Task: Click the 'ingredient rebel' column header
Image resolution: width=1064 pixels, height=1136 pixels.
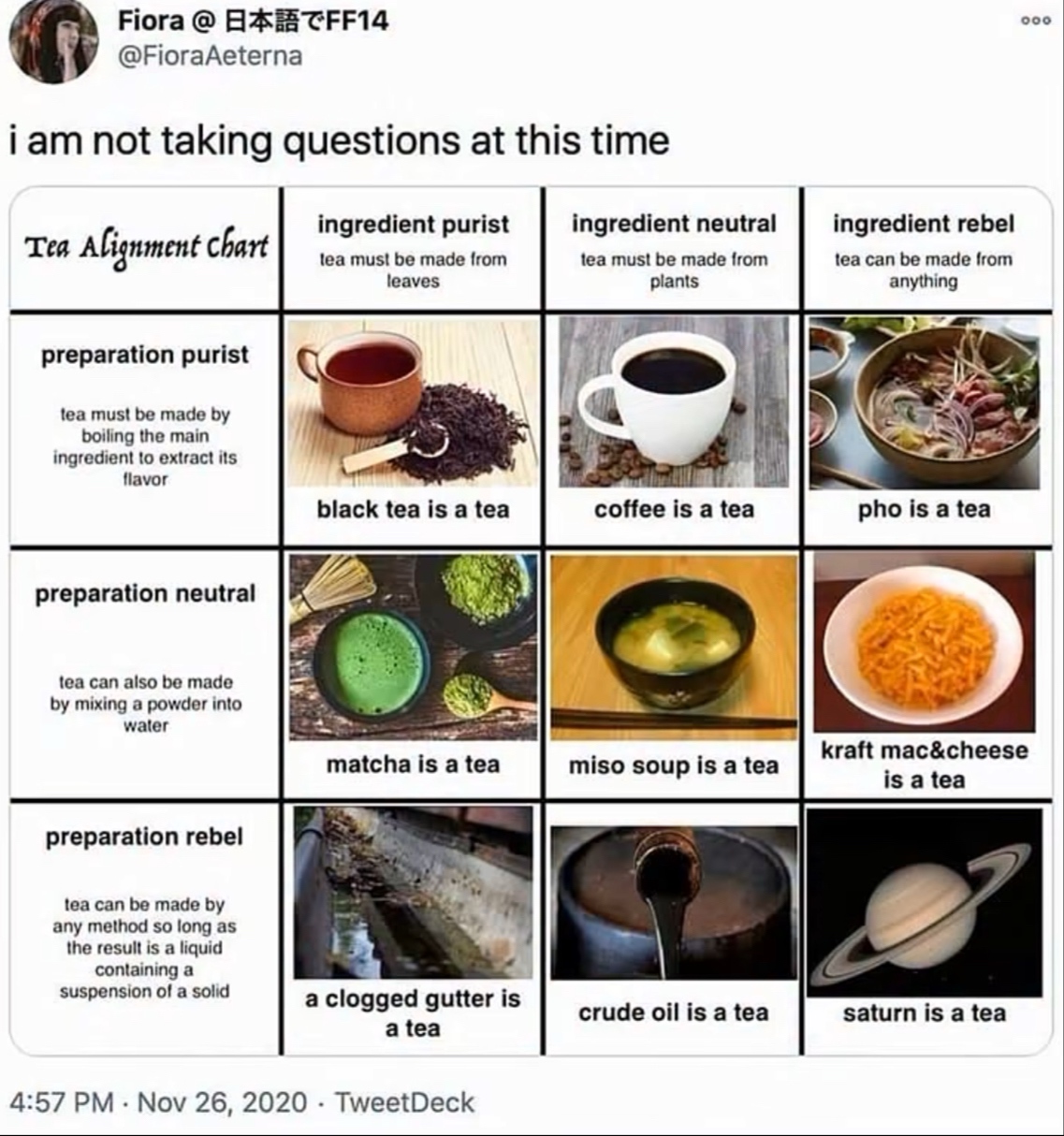Action: 924,225
